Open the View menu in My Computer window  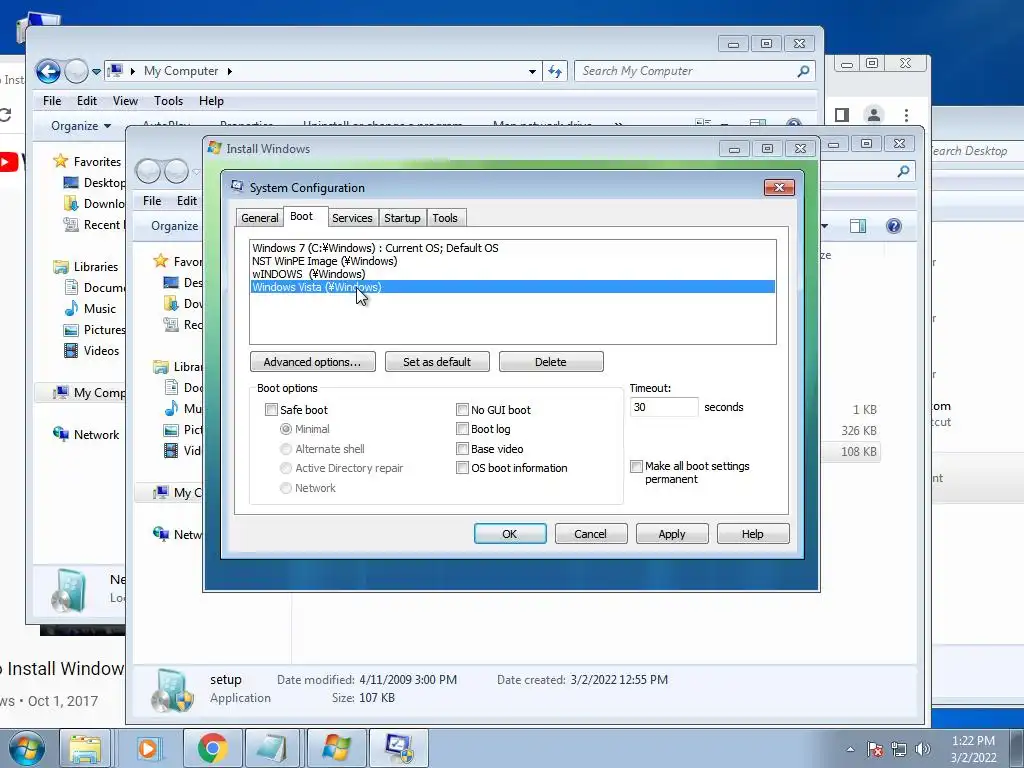pos(125,101)
